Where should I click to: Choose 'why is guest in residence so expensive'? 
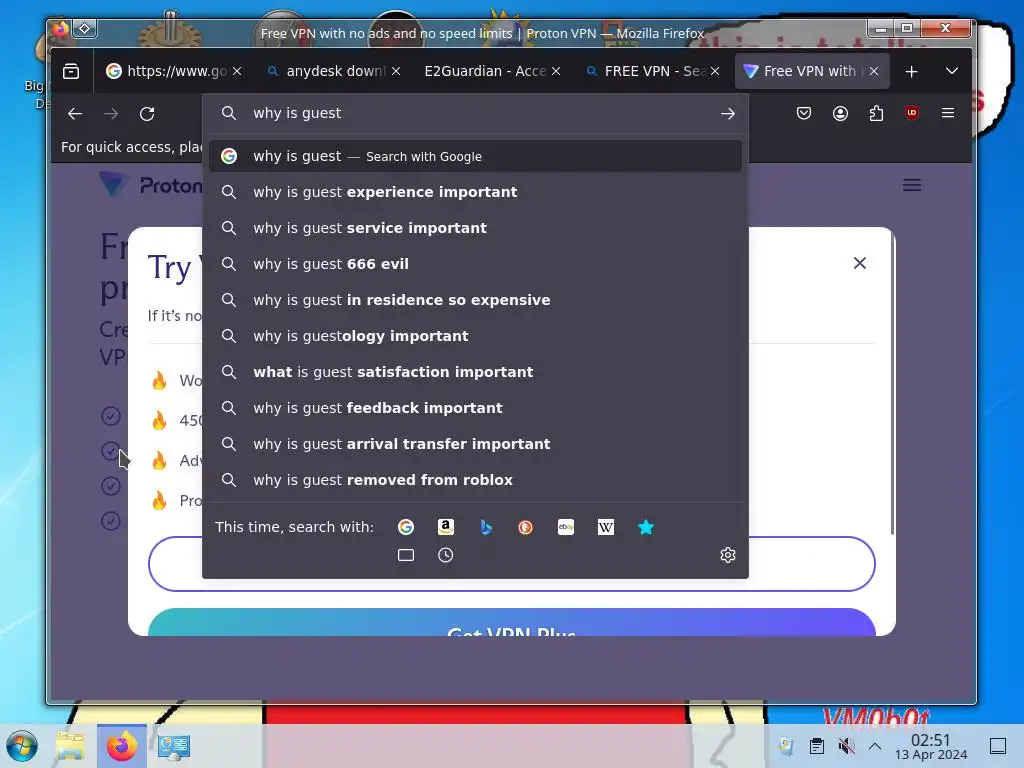point(475,300)
